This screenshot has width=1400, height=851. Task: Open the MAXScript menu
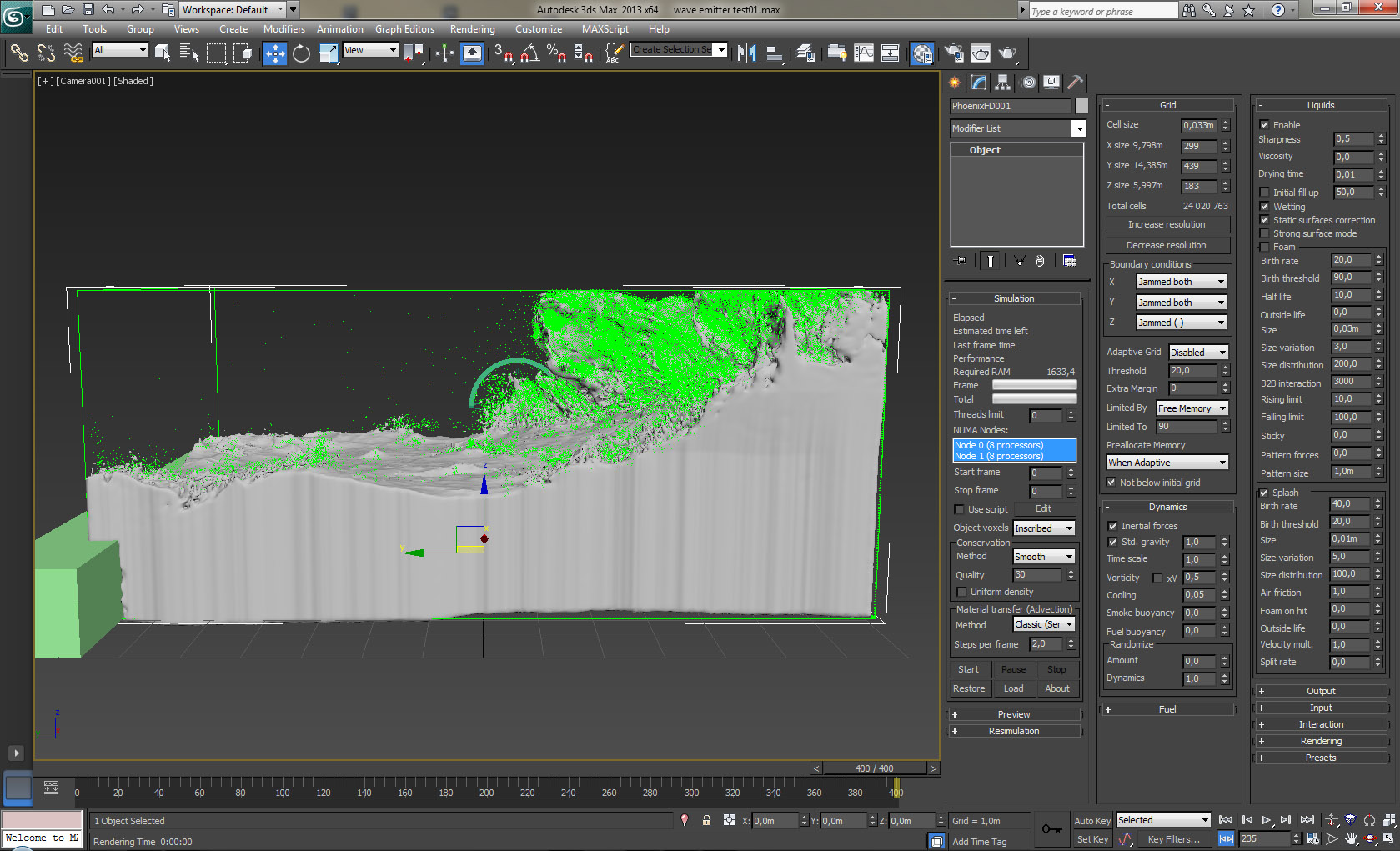pos(605,28)
